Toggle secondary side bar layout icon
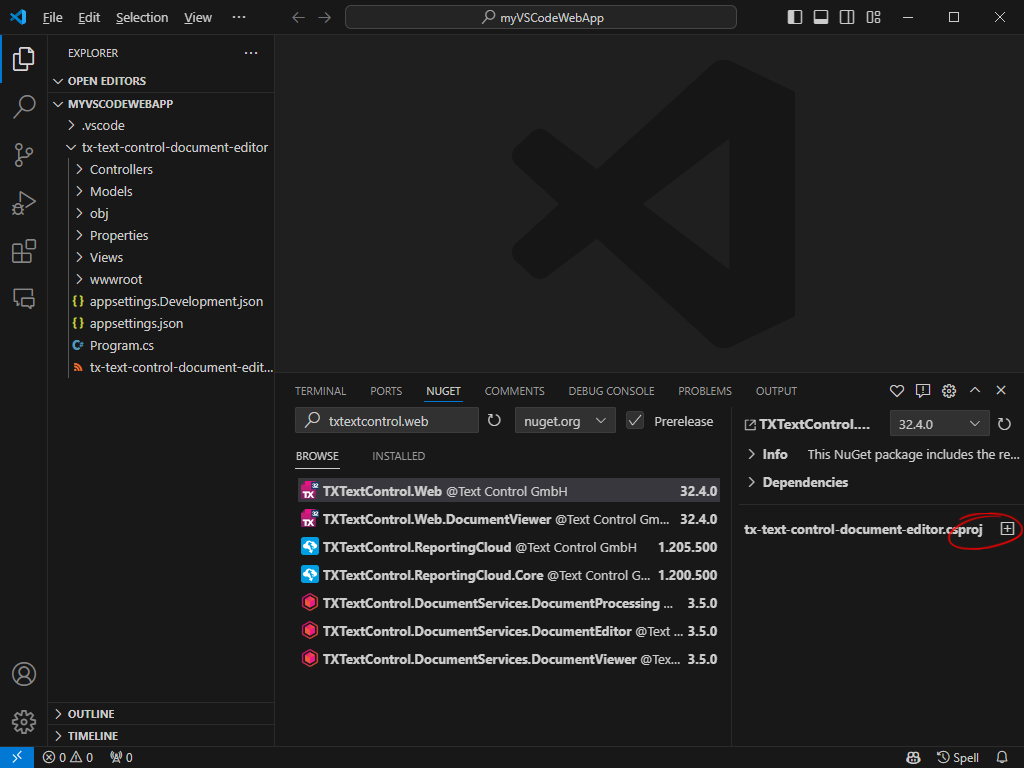Screen dimensions: 1024x768 click(847, 18)
